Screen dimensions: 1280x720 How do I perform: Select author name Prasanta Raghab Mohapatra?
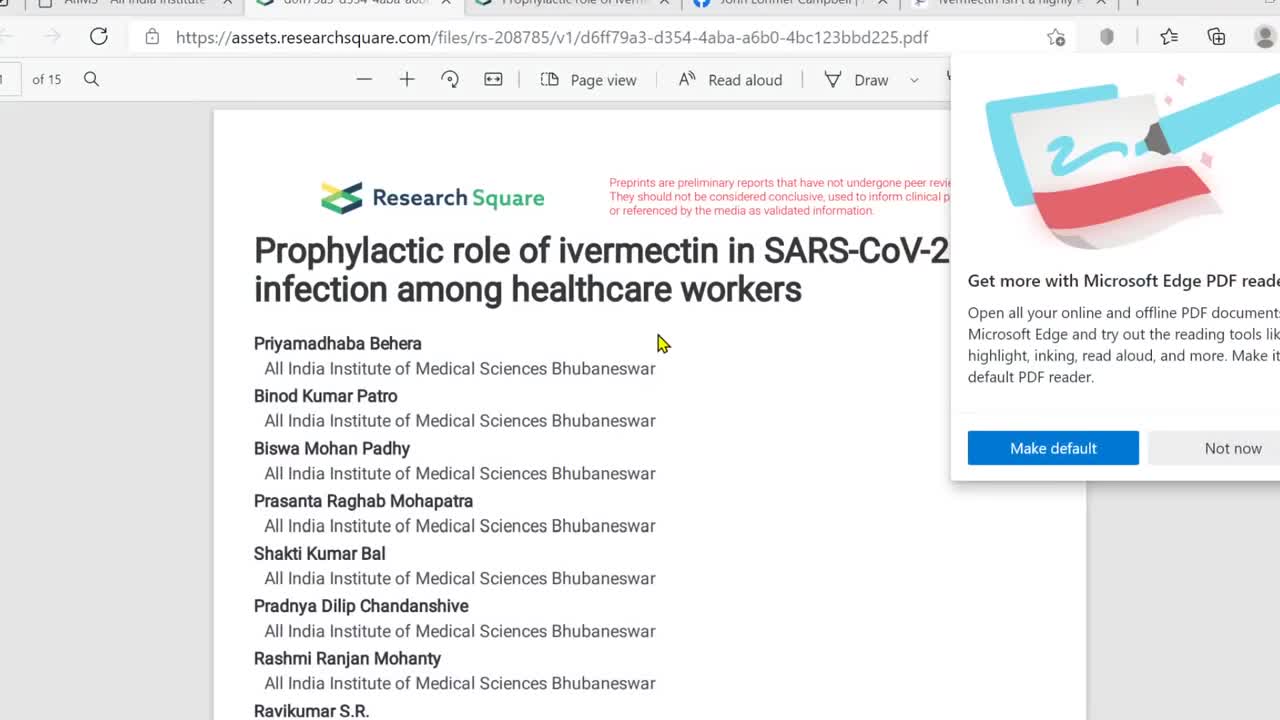[x=363, y=501]
